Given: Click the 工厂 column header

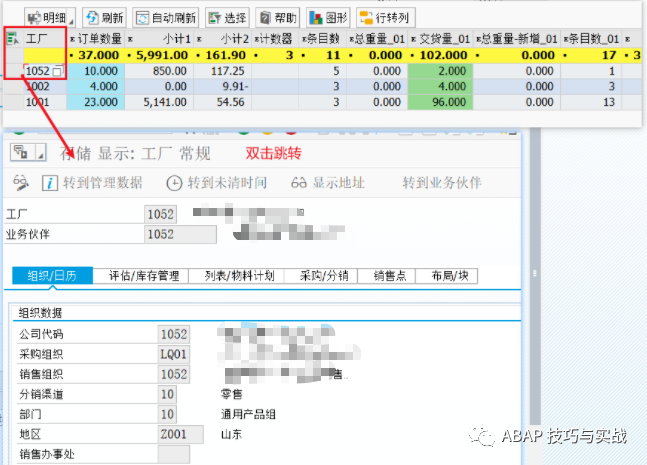Looking at the screenshot, I should (x=45, y=39).
